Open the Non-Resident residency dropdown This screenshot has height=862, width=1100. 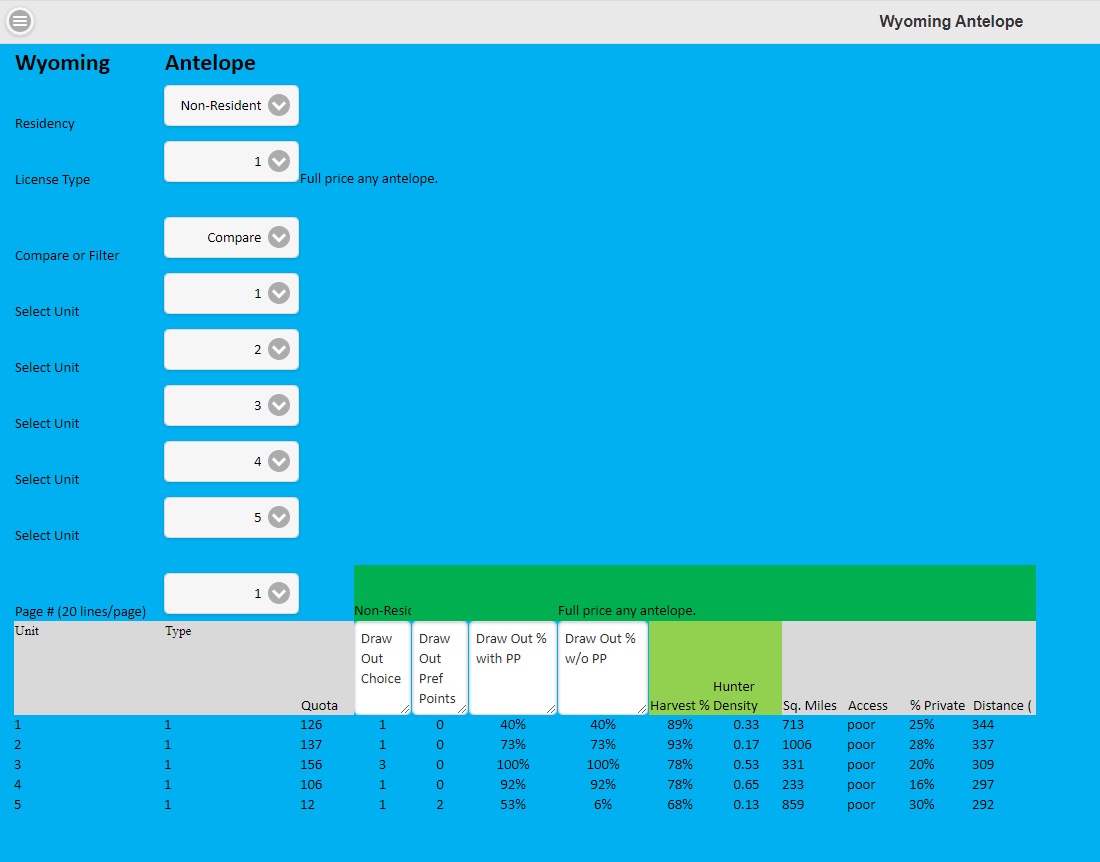coord(232,106)
